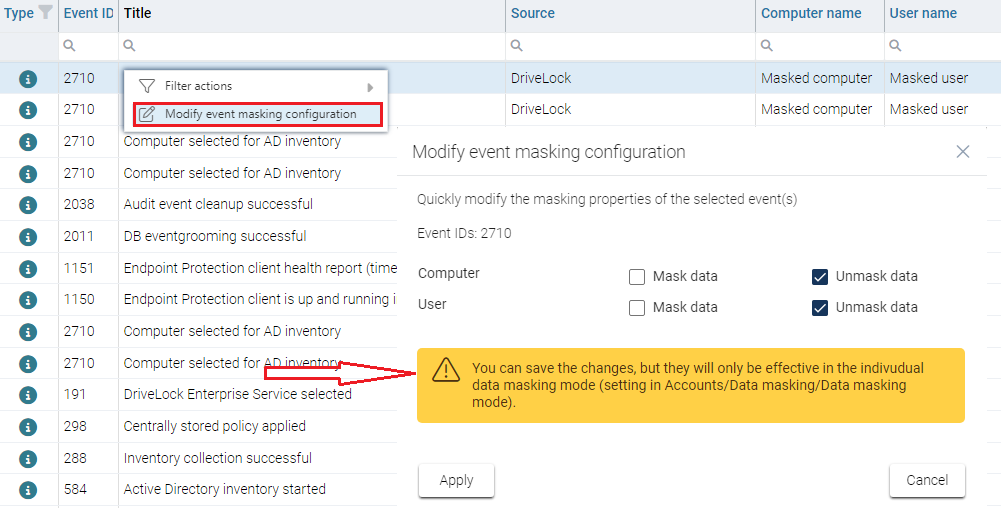Click the info icon beside event ID 191
The width and height of the screenshot is (1001, 508).
28,395
